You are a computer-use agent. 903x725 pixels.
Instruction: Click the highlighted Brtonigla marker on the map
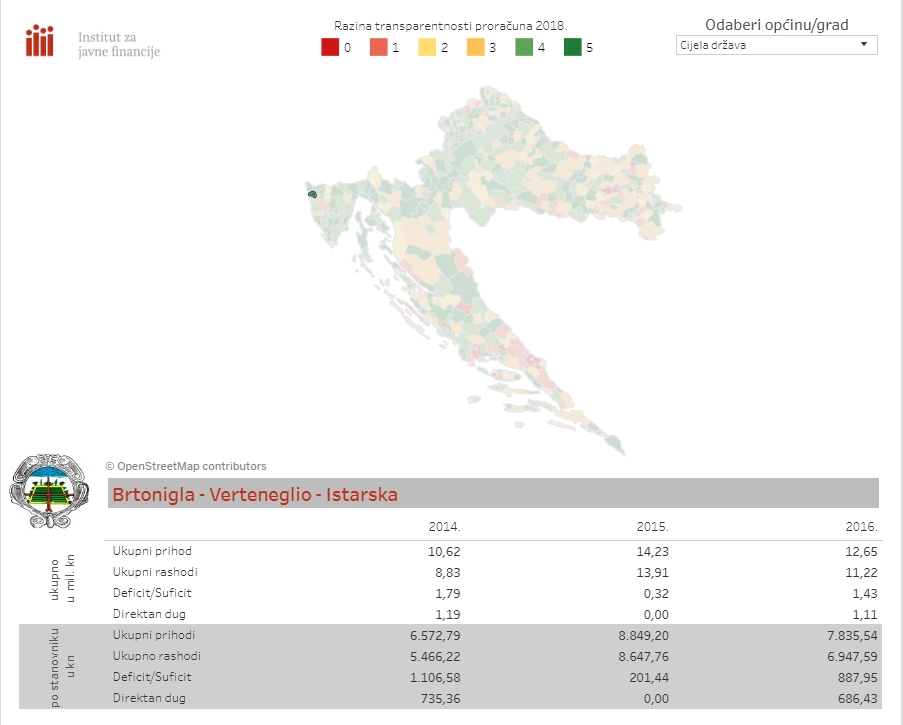click(x=313, y=196)
